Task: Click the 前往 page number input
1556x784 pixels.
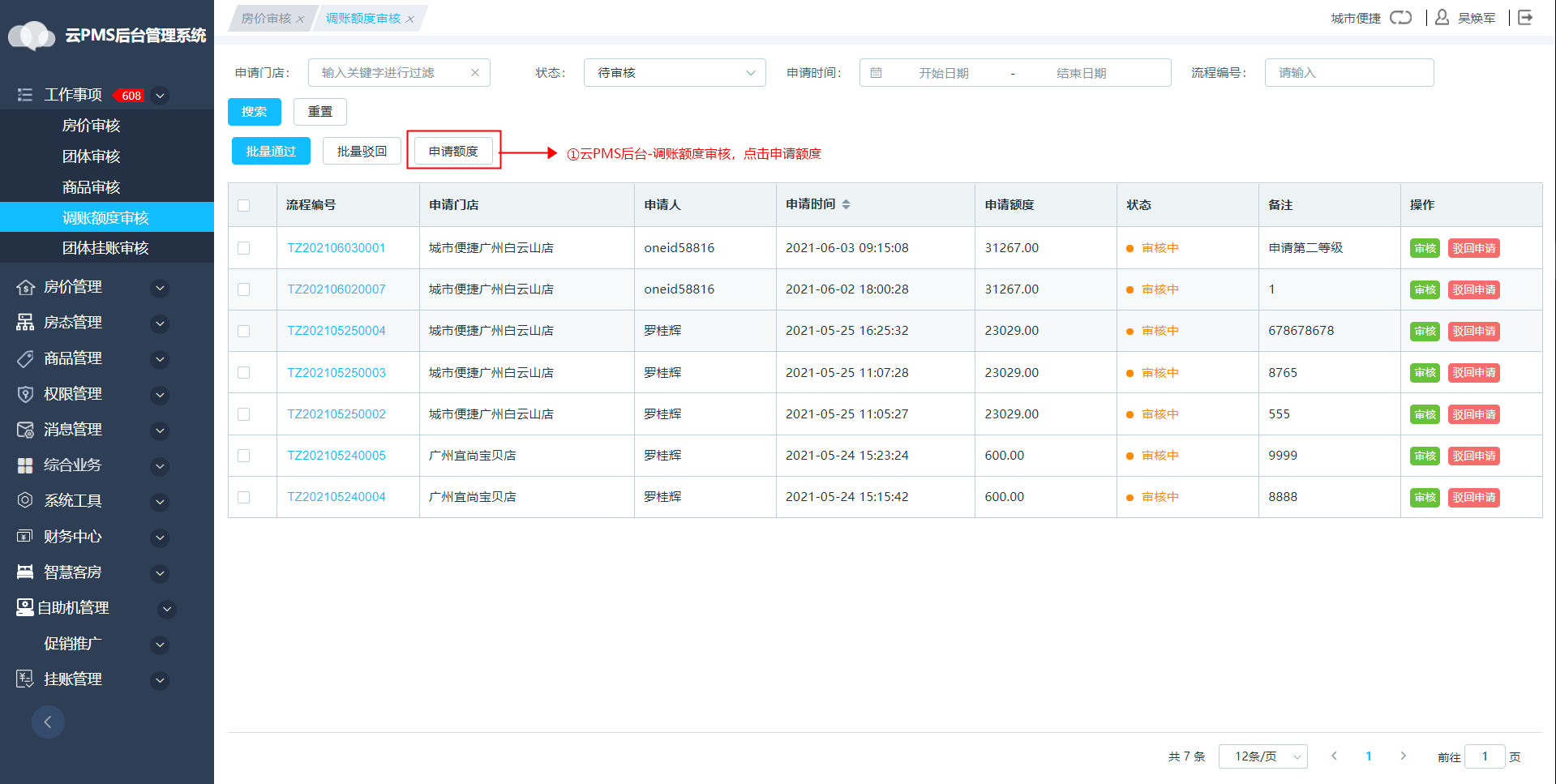Action: (x=1485, y=756)
